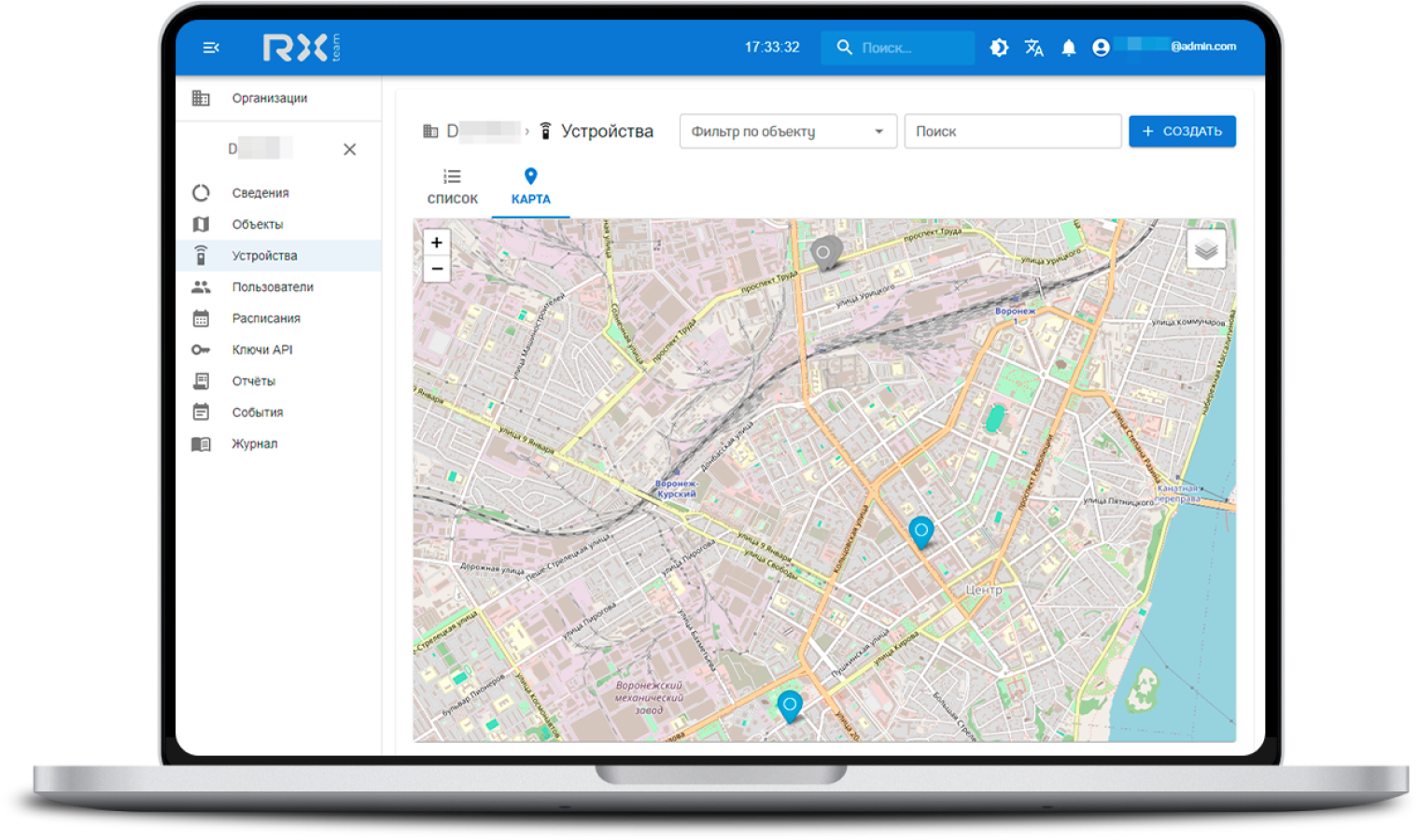
Task: Open the Фильтр по объекту dropdown
Action: [x=788, y=132]
